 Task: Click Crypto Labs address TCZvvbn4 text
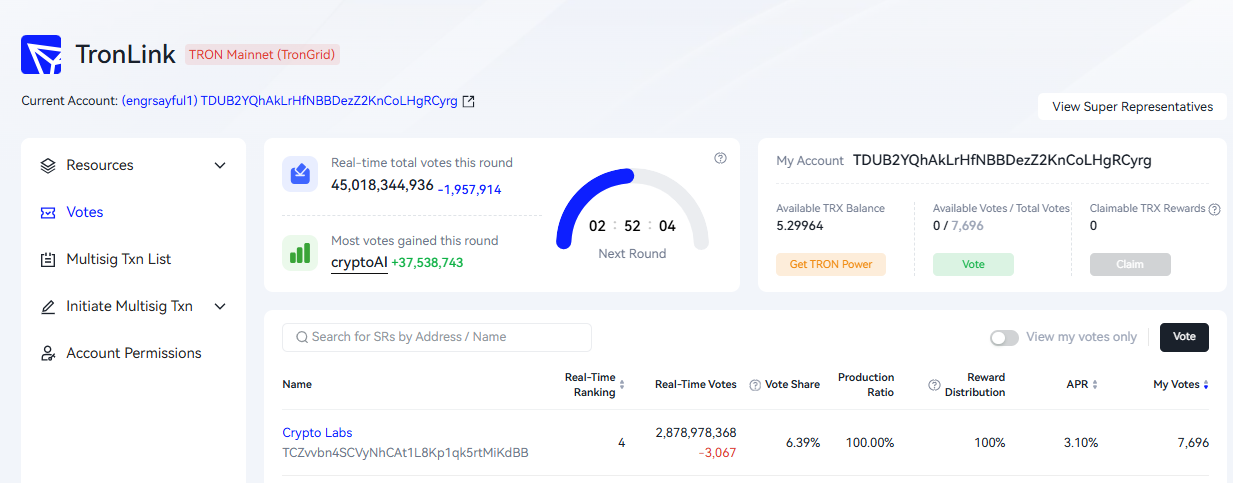pos(405,453)
